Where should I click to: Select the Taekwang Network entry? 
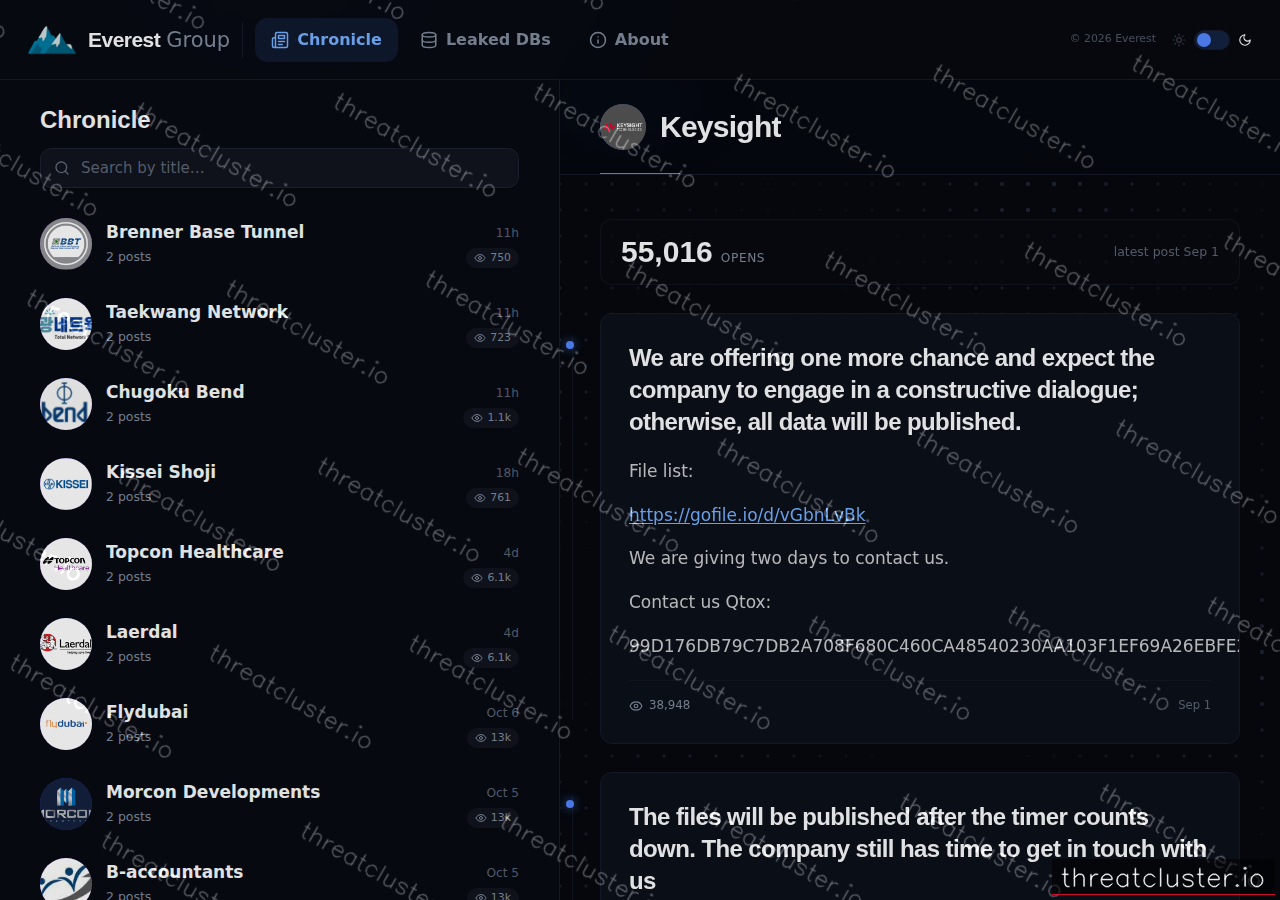point(279,324)
